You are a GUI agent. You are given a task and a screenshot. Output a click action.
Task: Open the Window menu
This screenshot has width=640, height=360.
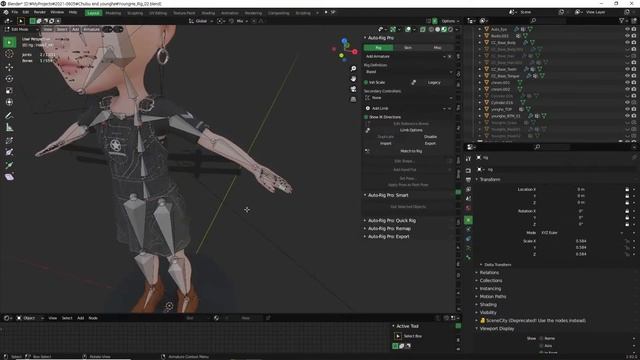click(x=57, y=12)
